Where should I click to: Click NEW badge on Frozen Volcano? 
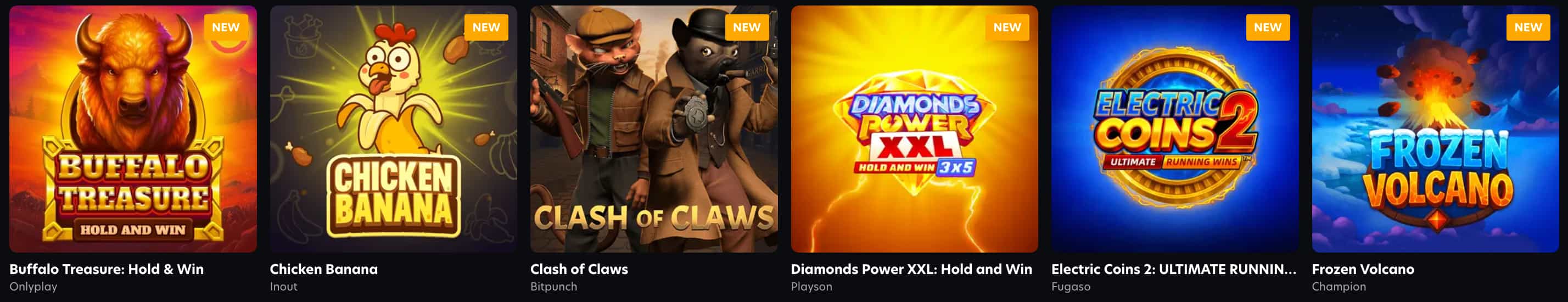click(1528, 27)
